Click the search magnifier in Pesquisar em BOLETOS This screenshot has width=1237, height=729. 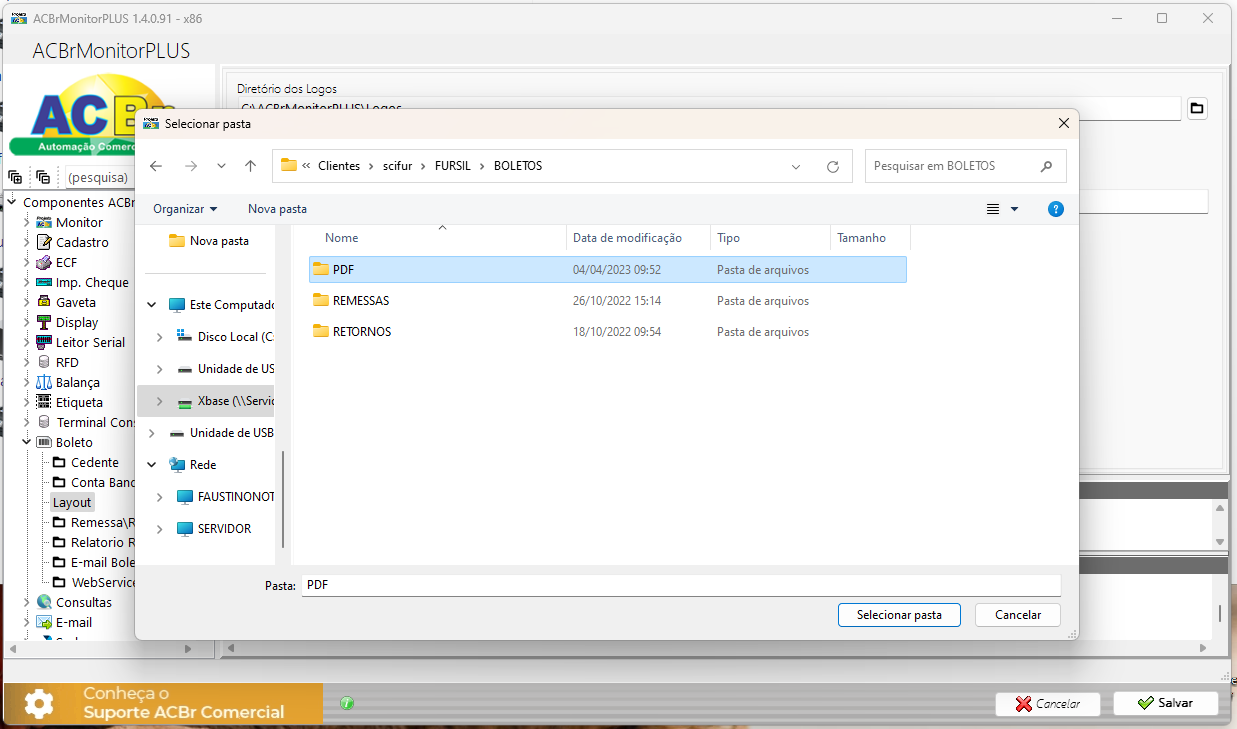[1046, 166]
